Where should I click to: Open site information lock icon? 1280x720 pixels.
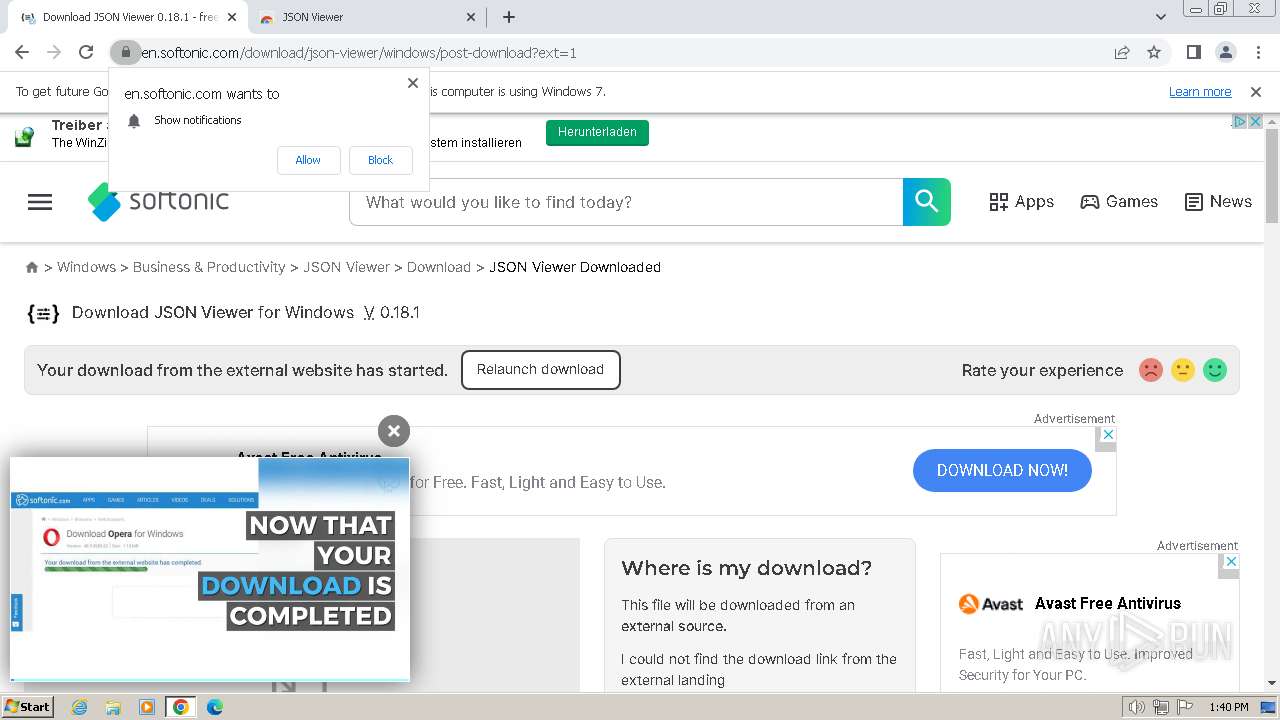[125, 52]
